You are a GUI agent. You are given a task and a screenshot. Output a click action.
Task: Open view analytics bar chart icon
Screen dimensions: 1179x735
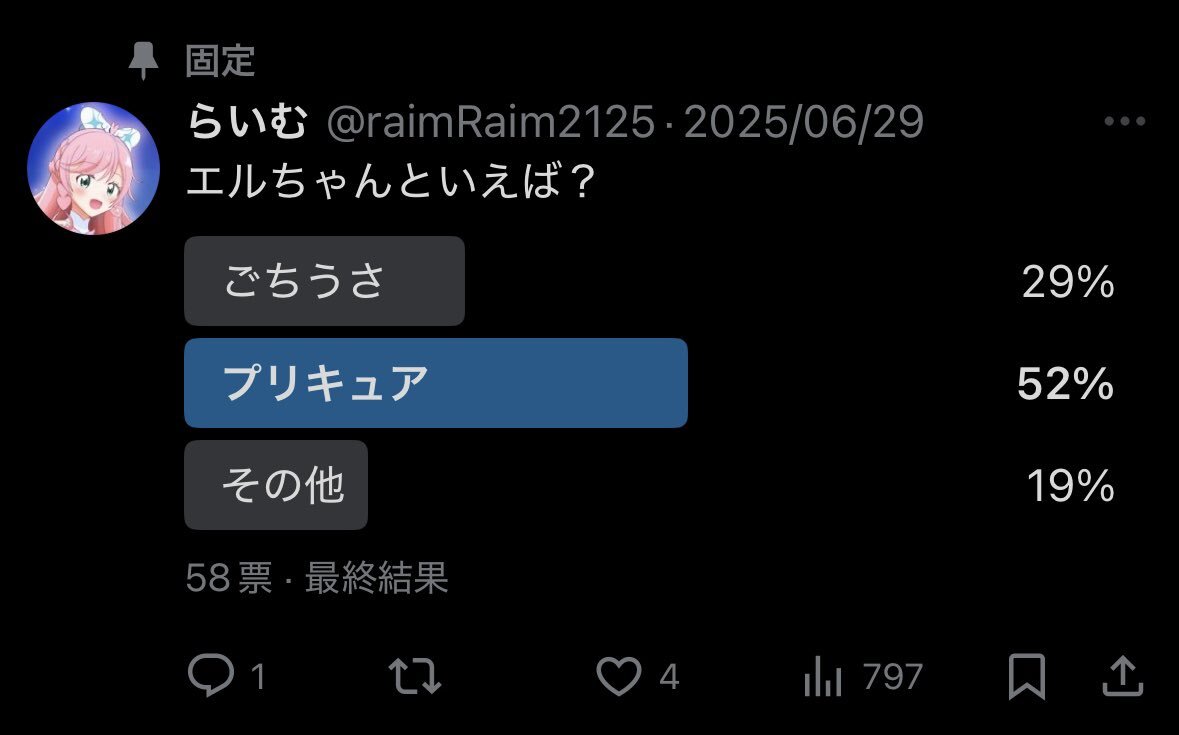[823, 676]
